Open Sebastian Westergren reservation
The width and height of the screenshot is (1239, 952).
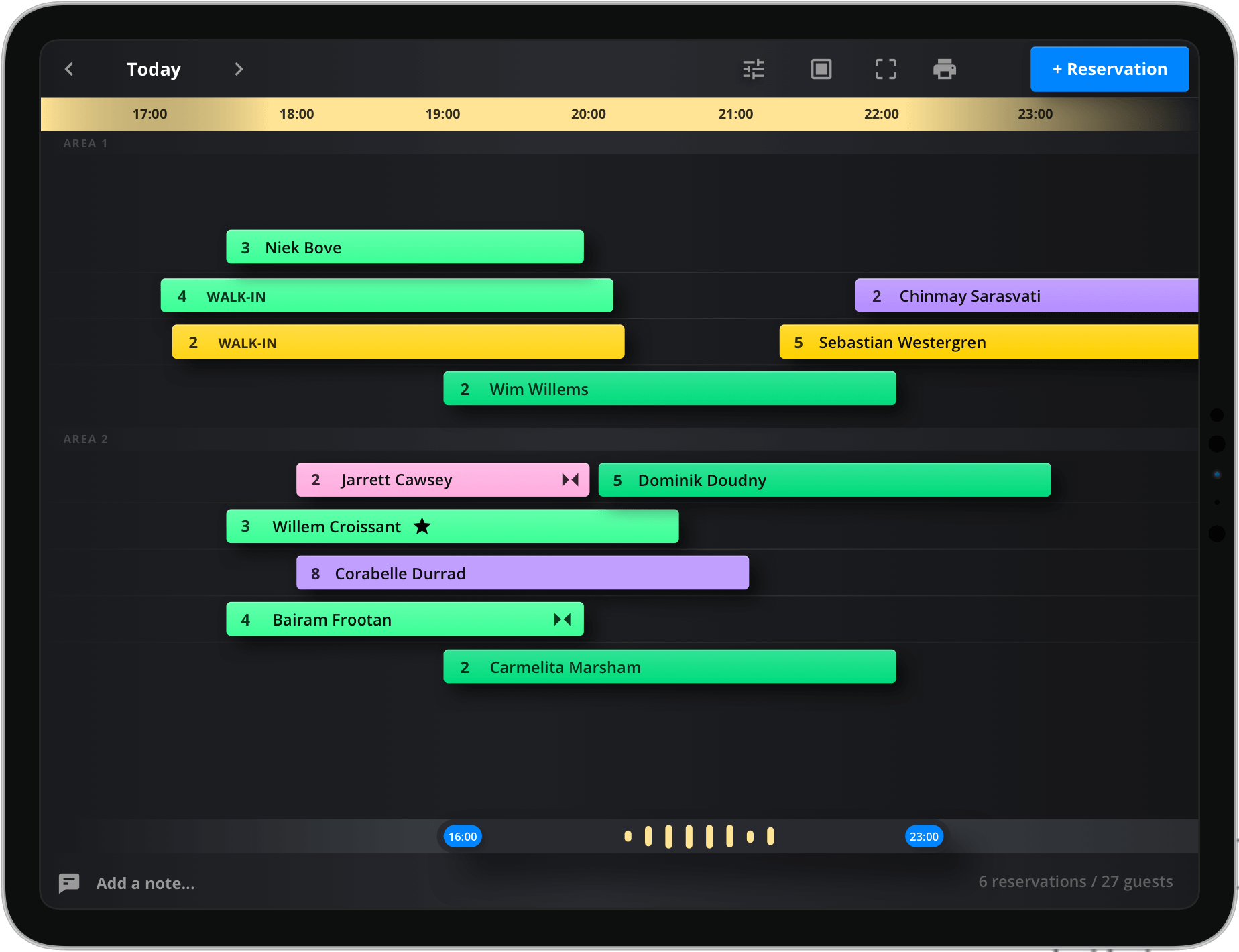coord(989,342)
